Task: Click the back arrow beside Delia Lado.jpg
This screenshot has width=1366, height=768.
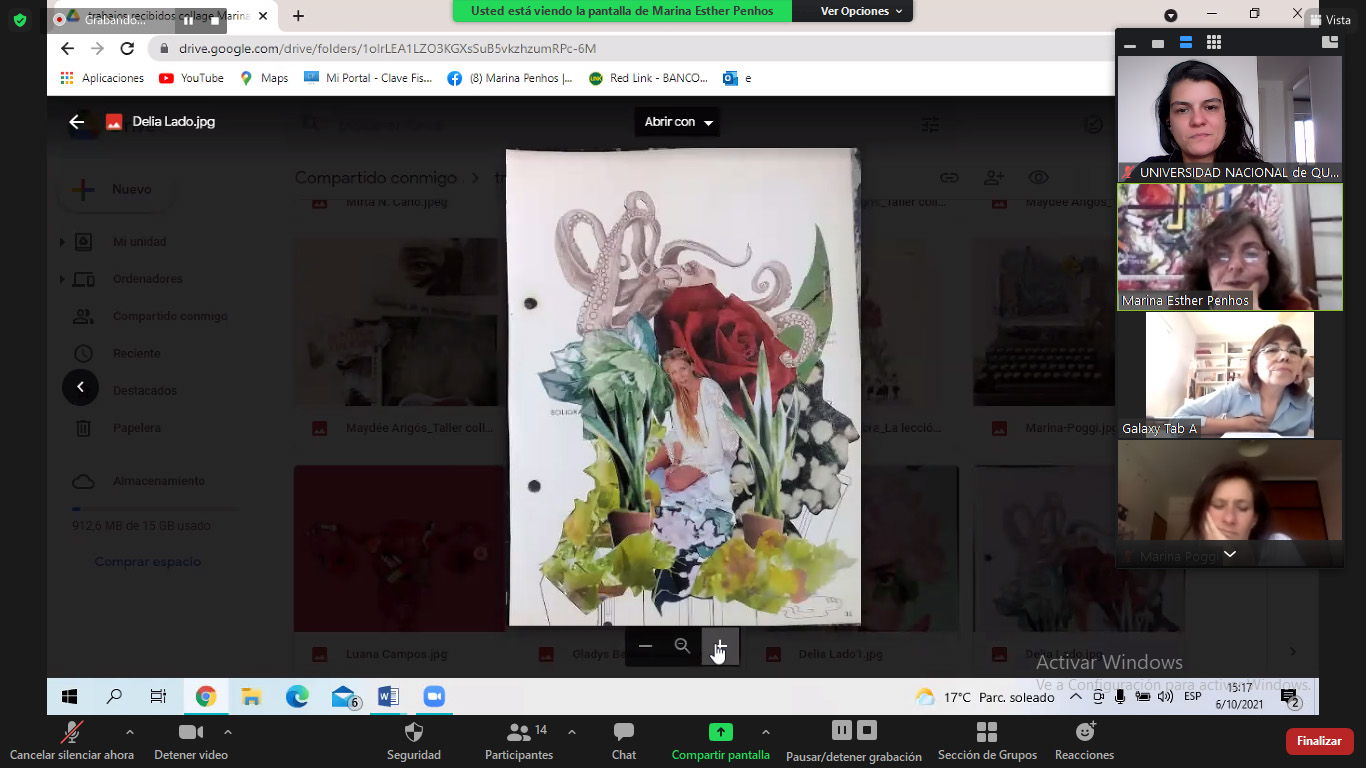Action: click(77, 122)
